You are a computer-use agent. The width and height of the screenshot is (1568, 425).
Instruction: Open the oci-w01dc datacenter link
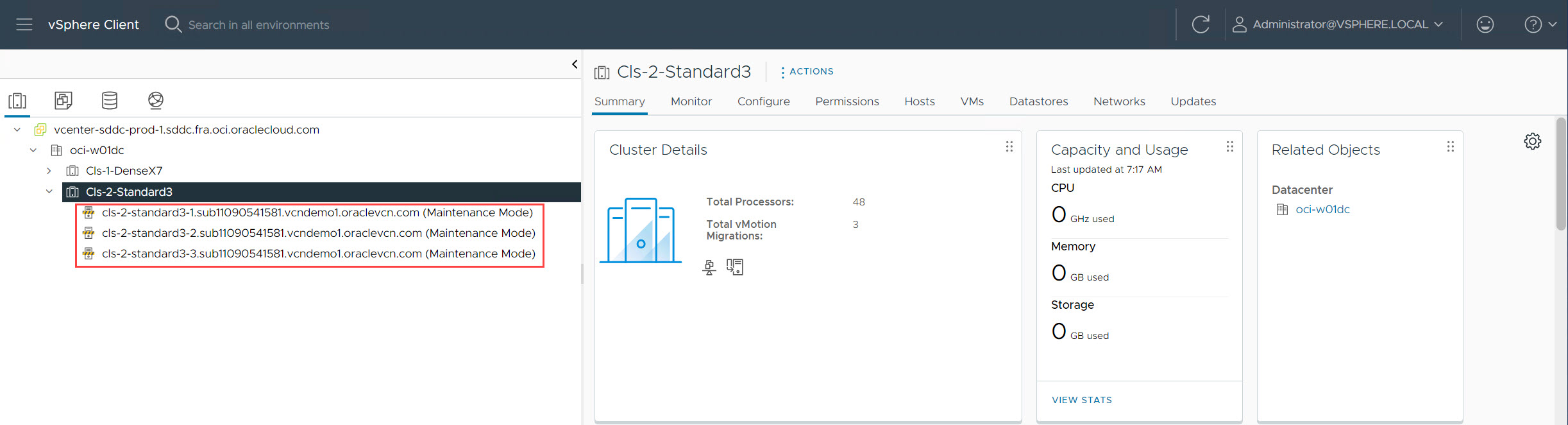1322,209
